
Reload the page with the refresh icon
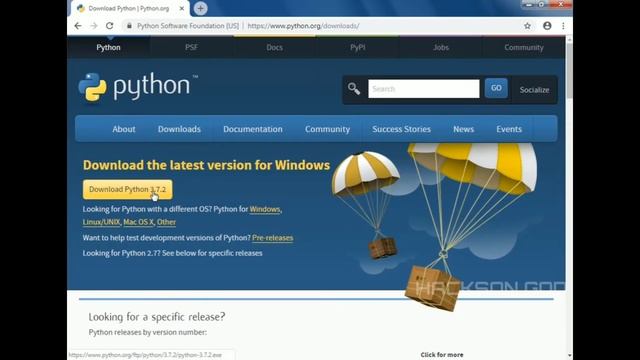[x=109, y=26]
